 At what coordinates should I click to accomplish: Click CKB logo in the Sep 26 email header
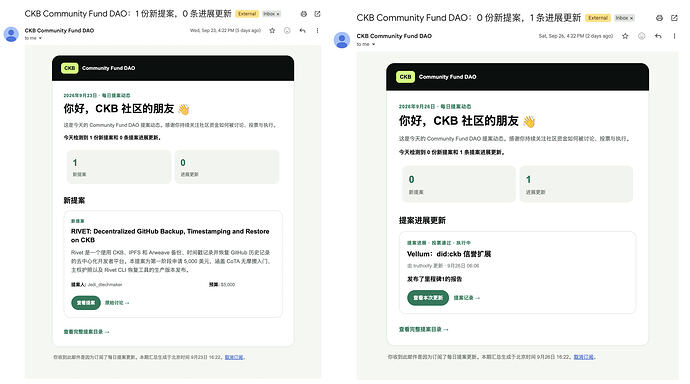(405, 77)
